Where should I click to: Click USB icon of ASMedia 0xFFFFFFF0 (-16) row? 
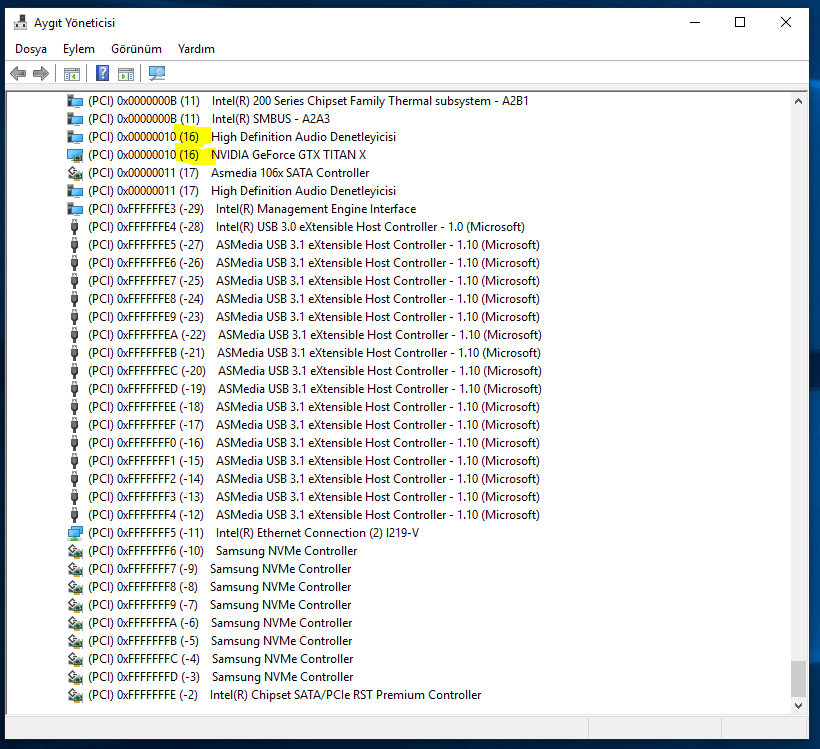click(x=74, y=443)
